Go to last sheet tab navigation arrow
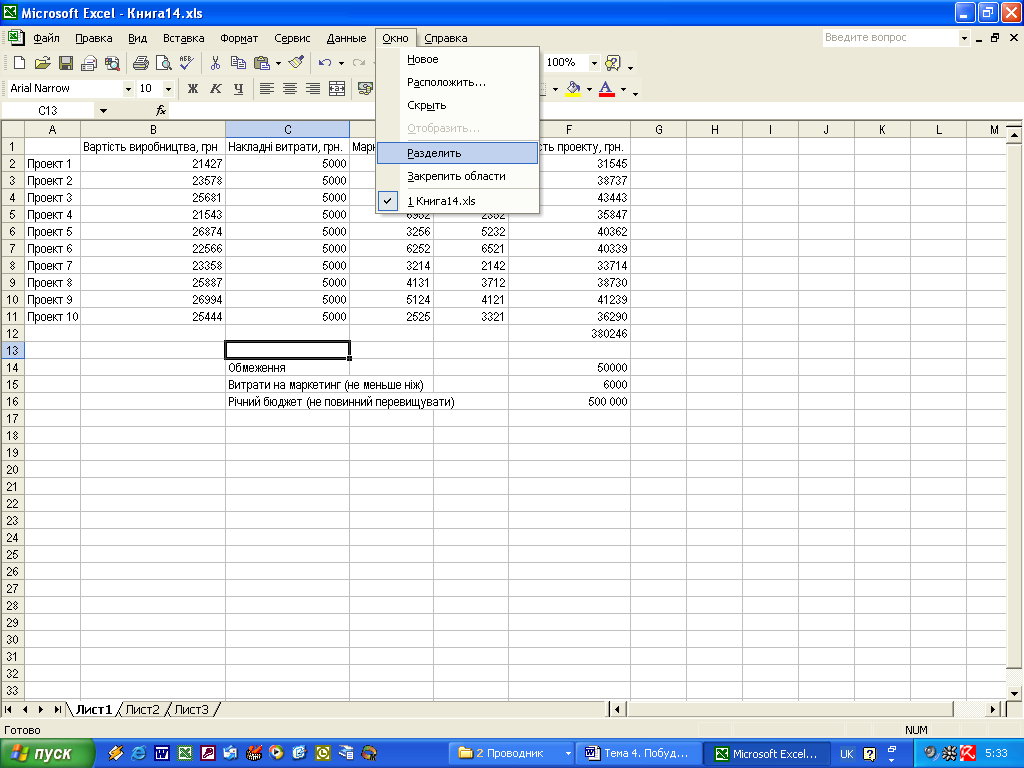Viewport: 1024px width, 768px height. 57,709
